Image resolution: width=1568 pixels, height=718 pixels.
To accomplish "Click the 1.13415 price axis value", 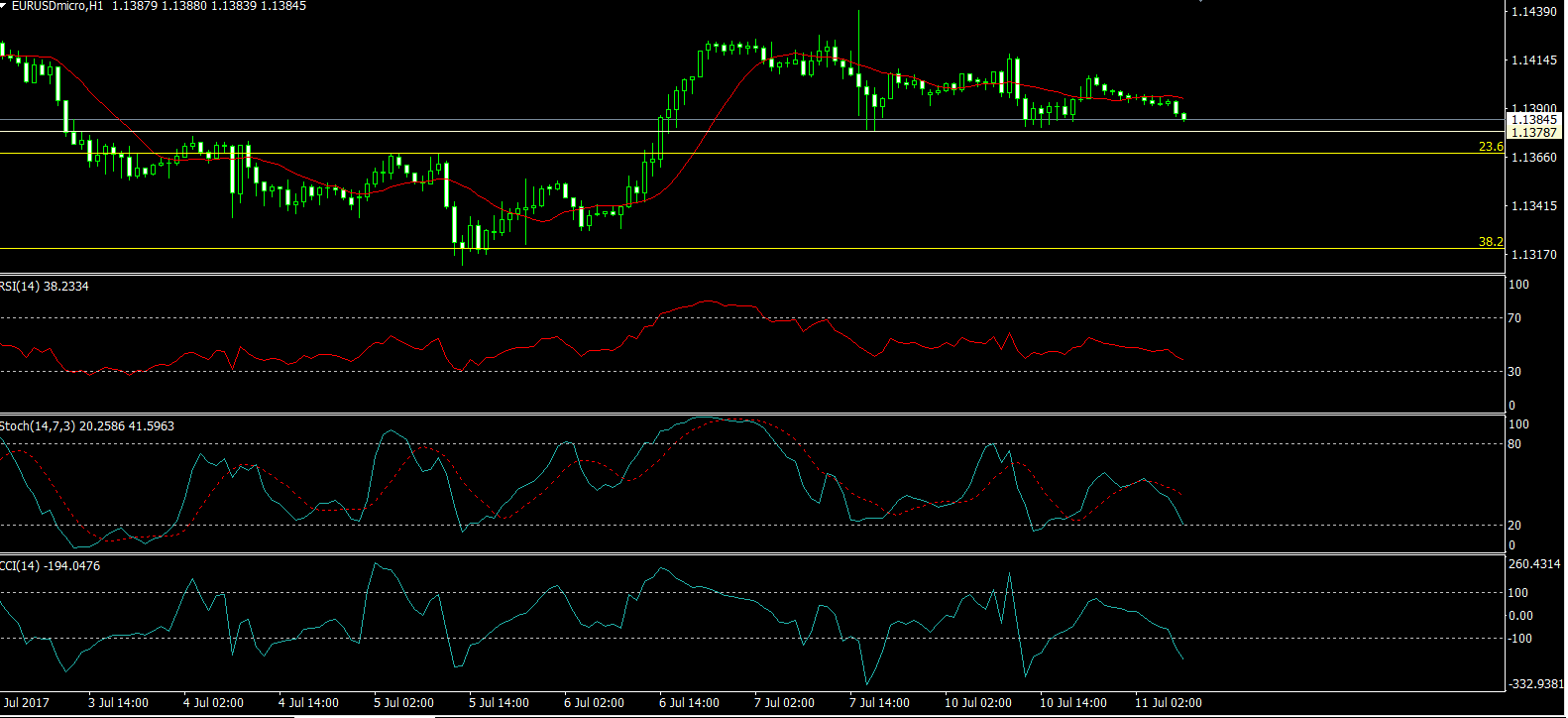I will point(1534,205).
